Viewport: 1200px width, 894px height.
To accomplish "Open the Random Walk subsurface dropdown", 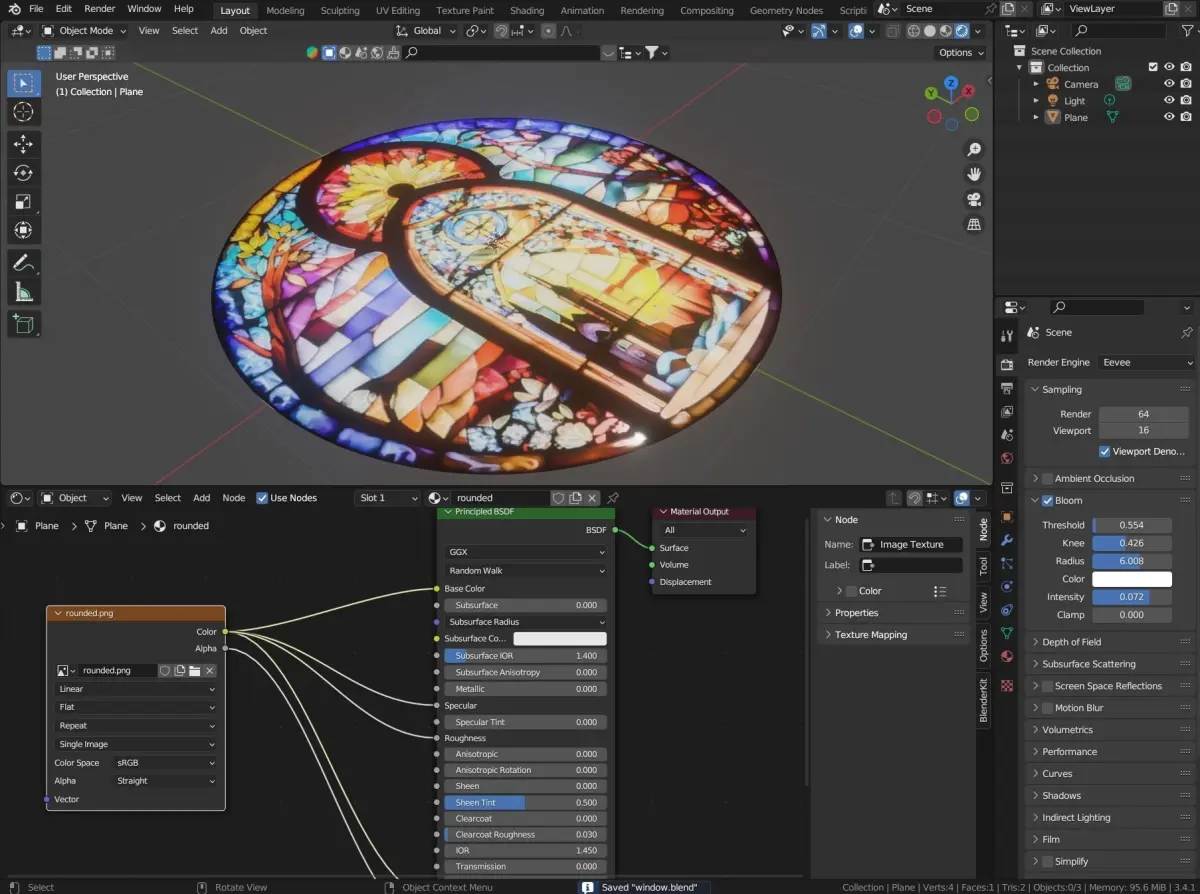I will click(526, 571).
